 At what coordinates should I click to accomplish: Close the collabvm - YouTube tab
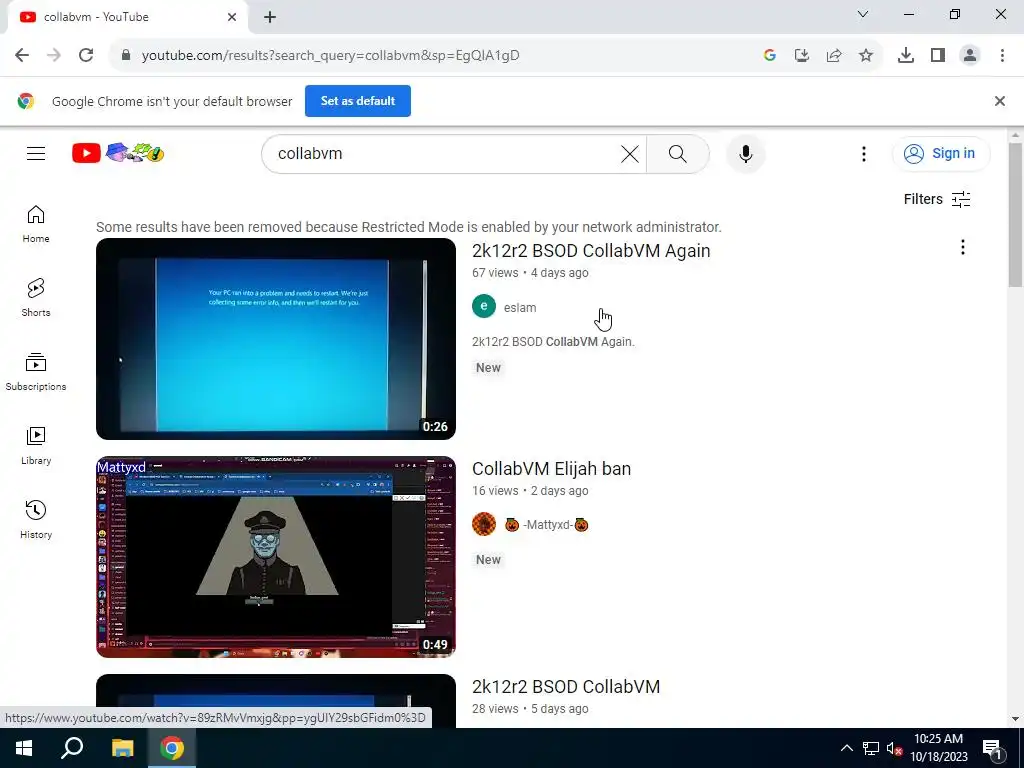(x=232, y=18)
